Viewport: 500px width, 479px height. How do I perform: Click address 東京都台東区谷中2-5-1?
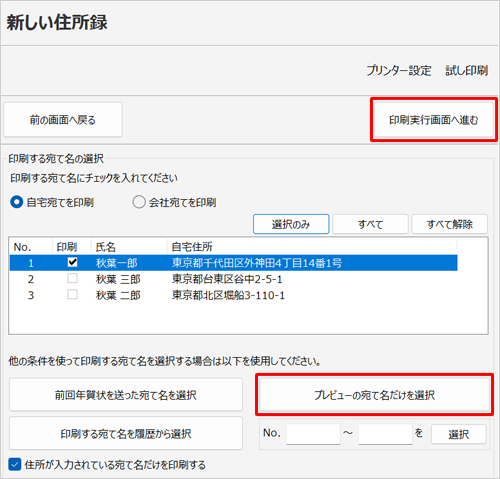227,279
